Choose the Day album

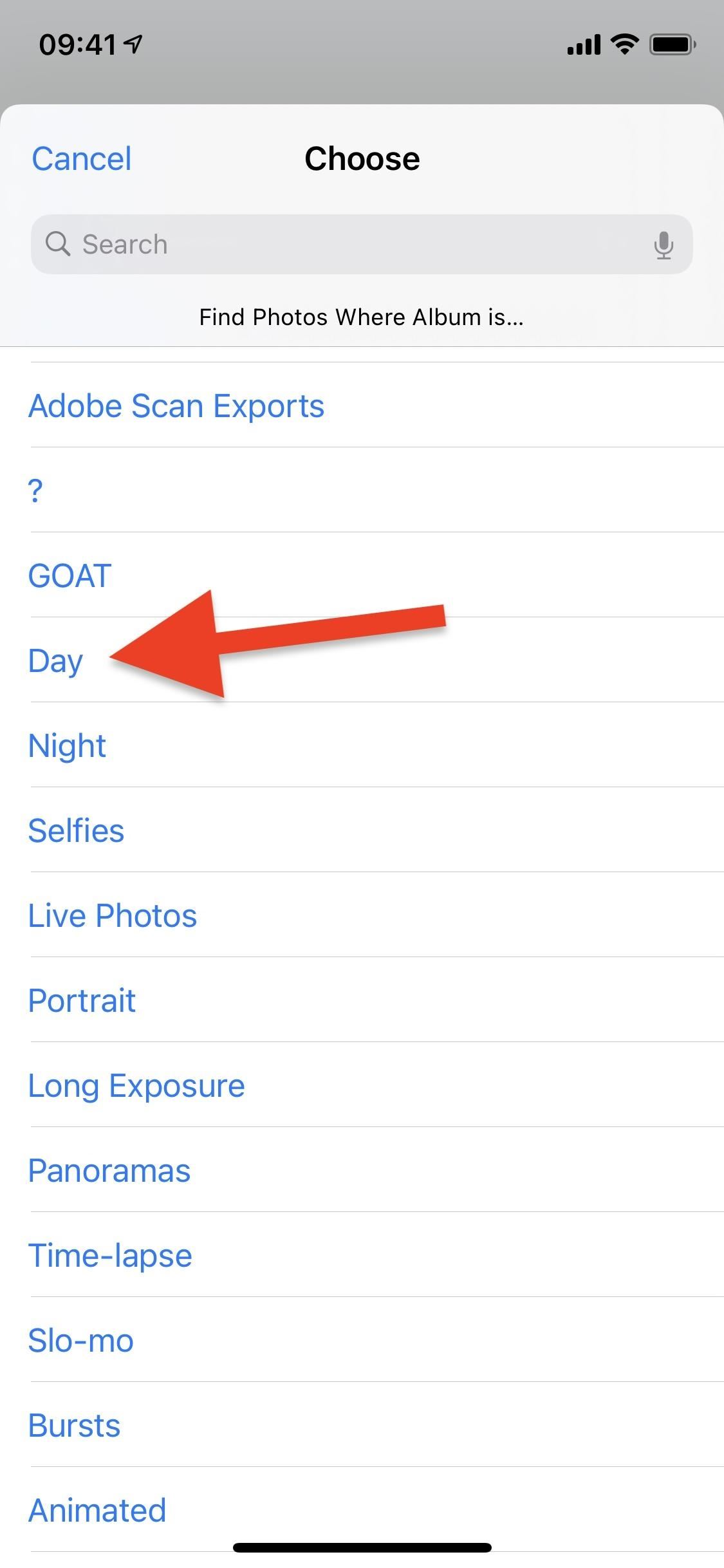[362, 660]
